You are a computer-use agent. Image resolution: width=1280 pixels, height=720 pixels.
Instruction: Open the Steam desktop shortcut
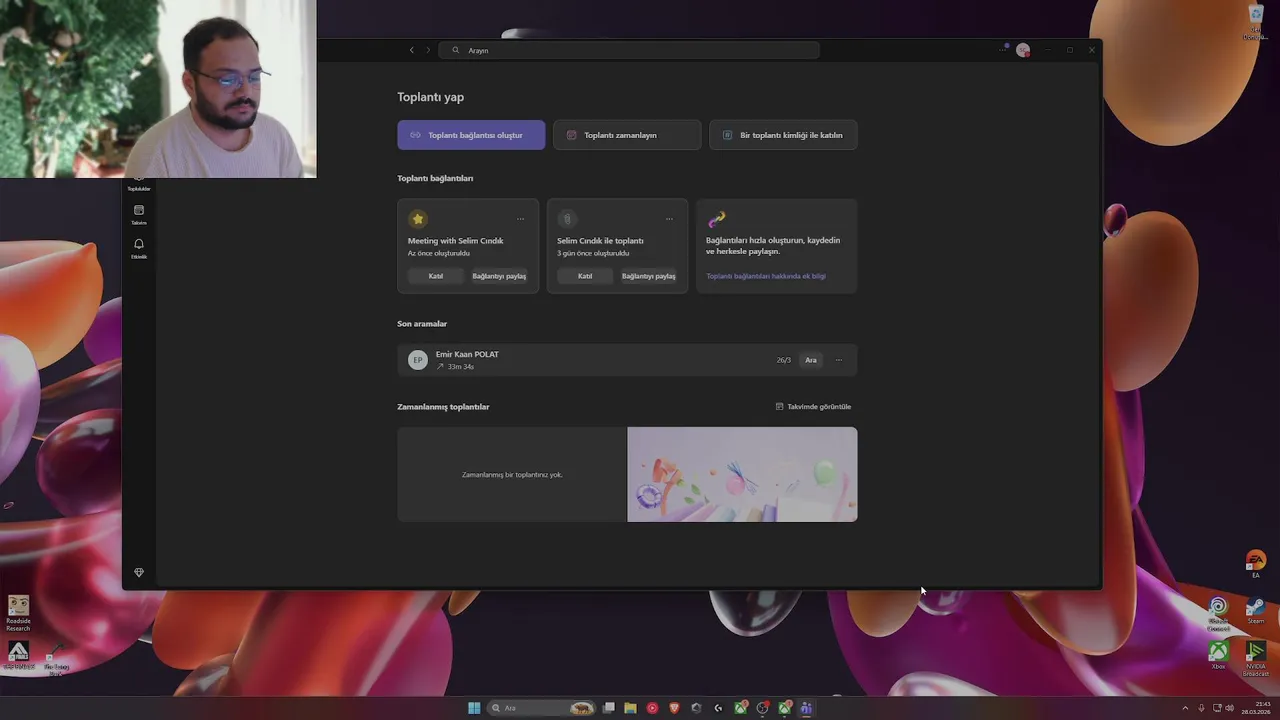[x=1256, y=610]
